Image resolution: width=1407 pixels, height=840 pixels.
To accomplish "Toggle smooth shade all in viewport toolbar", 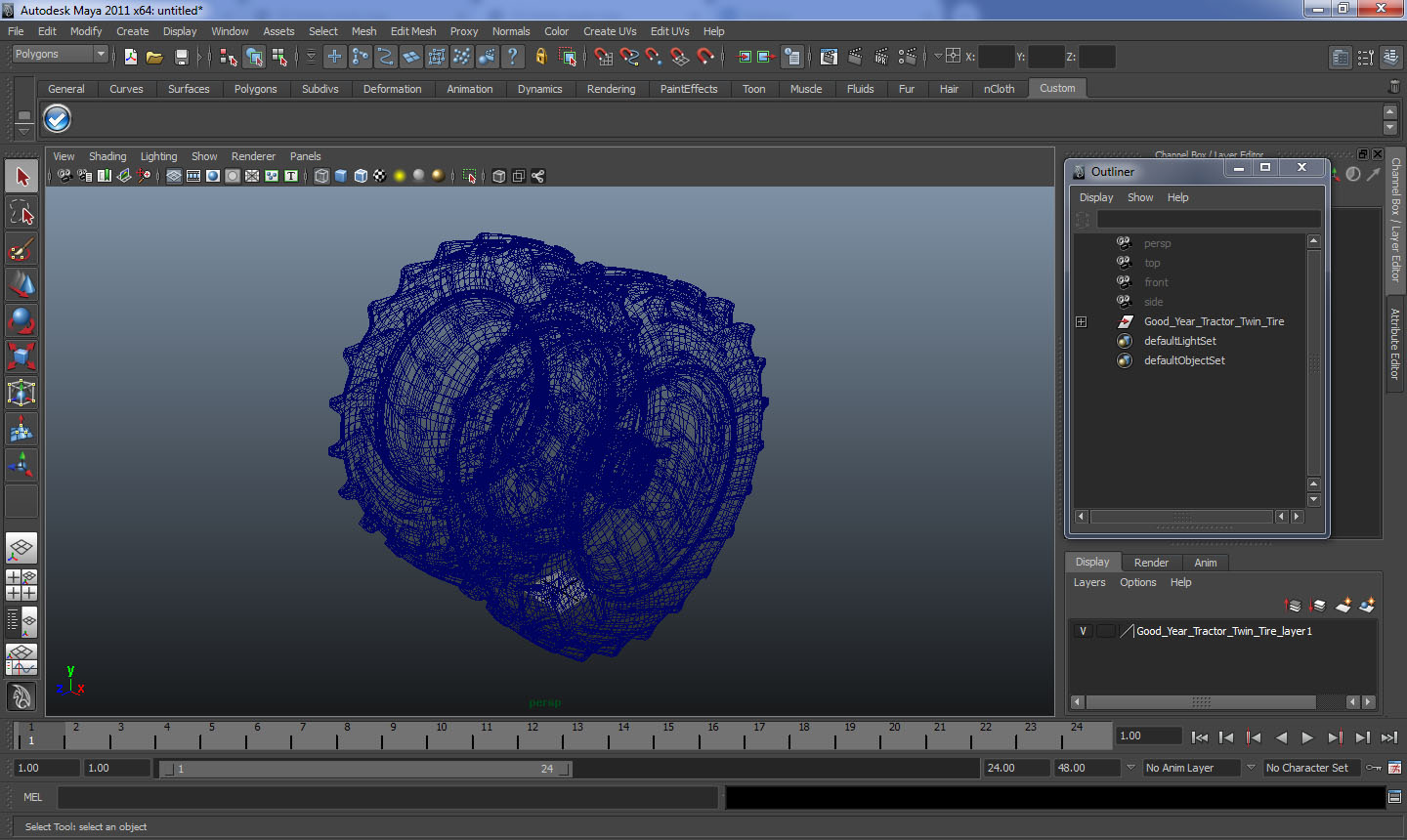I will tap(341, 176).
